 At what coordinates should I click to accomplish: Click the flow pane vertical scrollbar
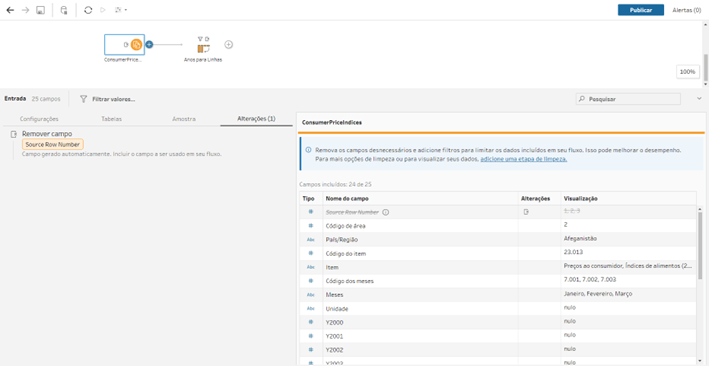click(x=705, y=69)
